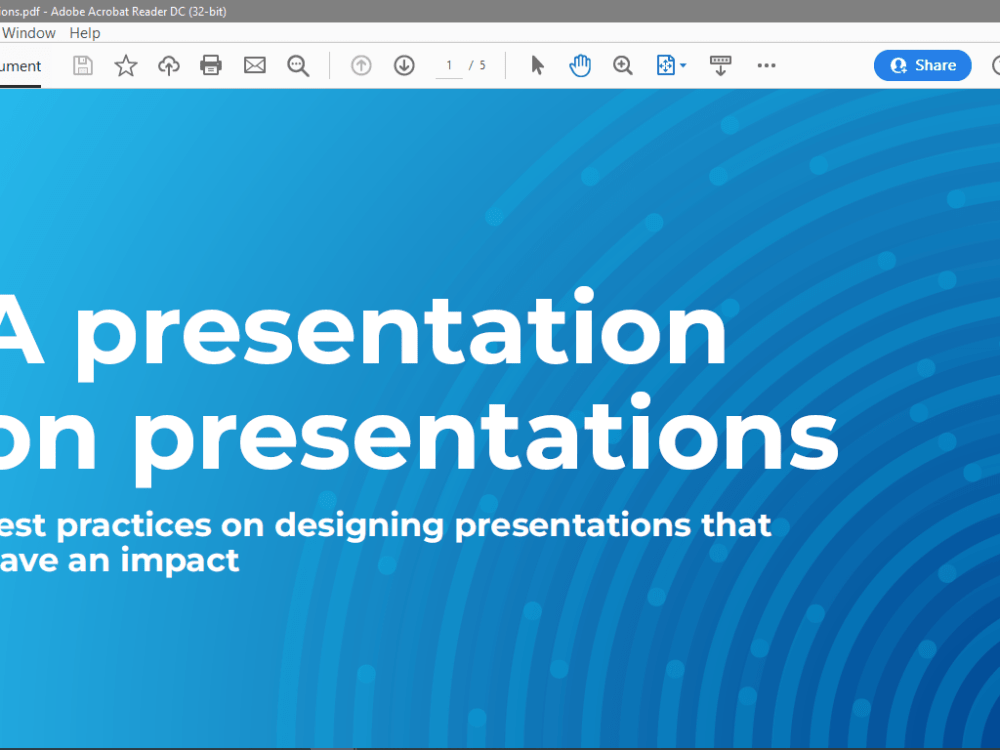Click the page number field
This screenshot has height=750, width=1000.
(x=449, y=66)
